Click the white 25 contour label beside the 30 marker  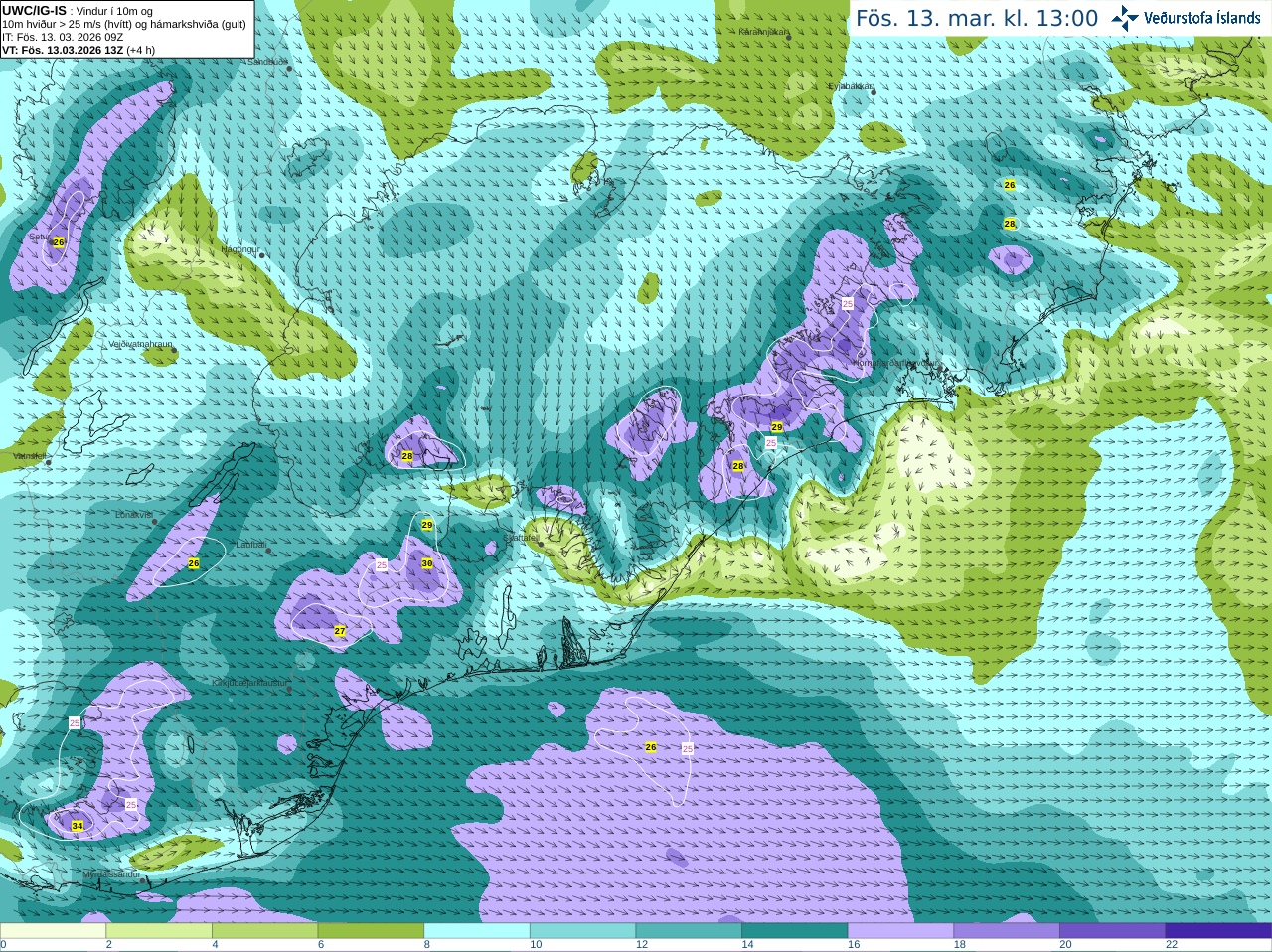[382, 564]
